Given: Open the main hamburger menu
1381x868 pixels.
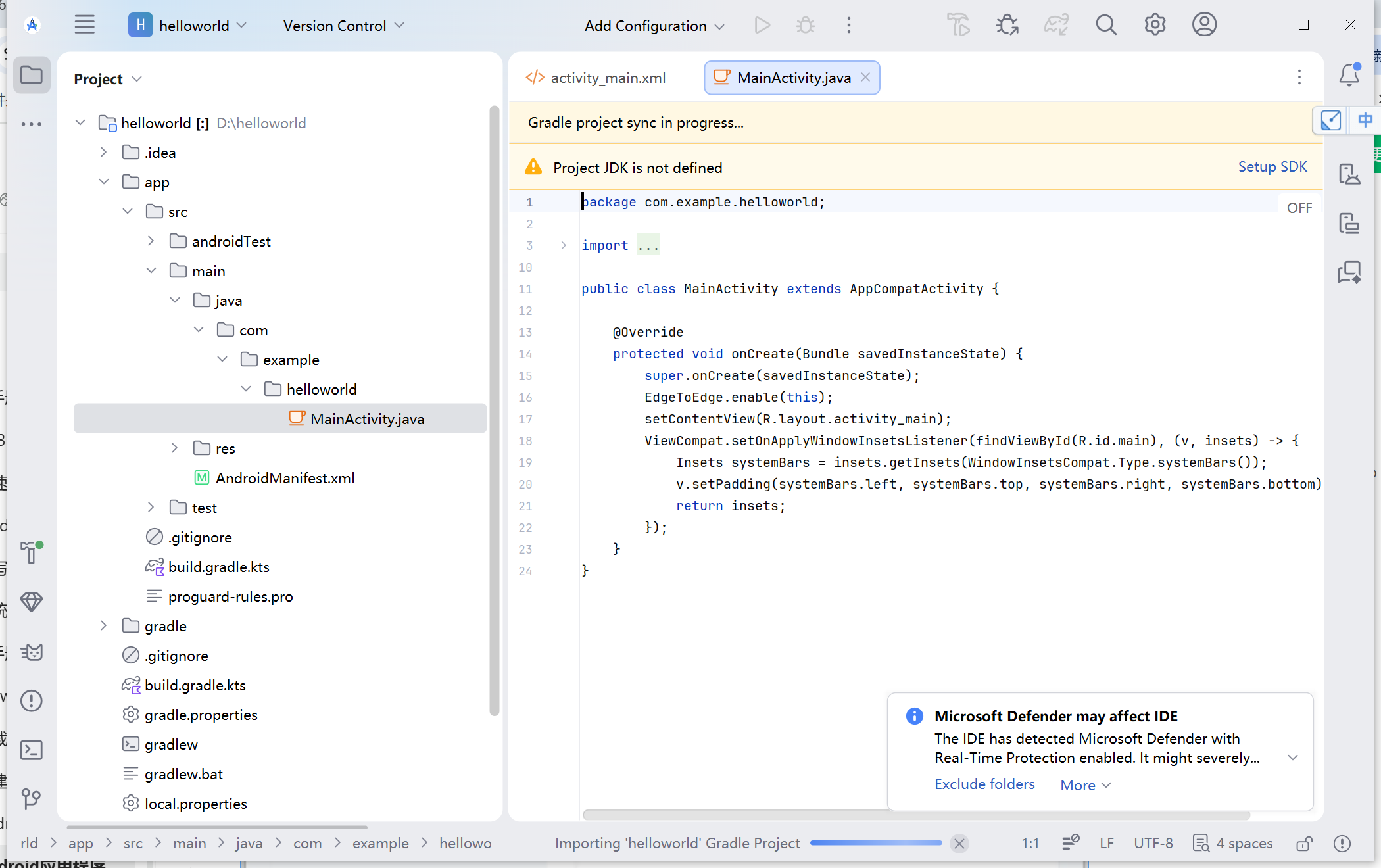Looking at the screenshot, I should [x=85, y=25].
